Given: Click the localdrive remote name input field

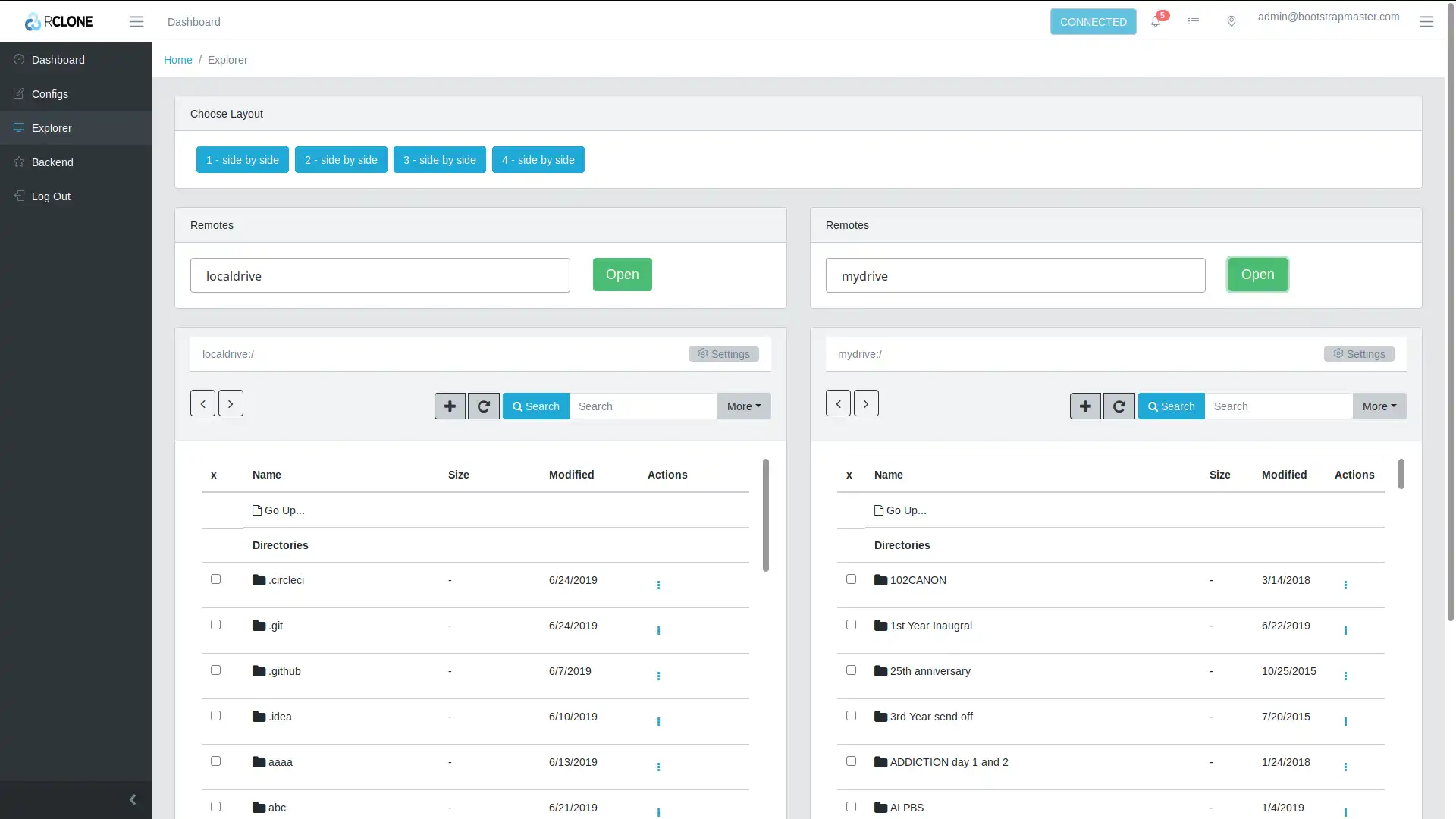Looking at the screenshot, I should point(379,275).
